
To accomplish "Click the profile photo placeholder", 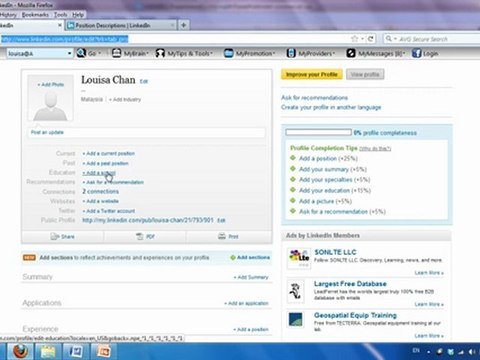I will [50, 98].
